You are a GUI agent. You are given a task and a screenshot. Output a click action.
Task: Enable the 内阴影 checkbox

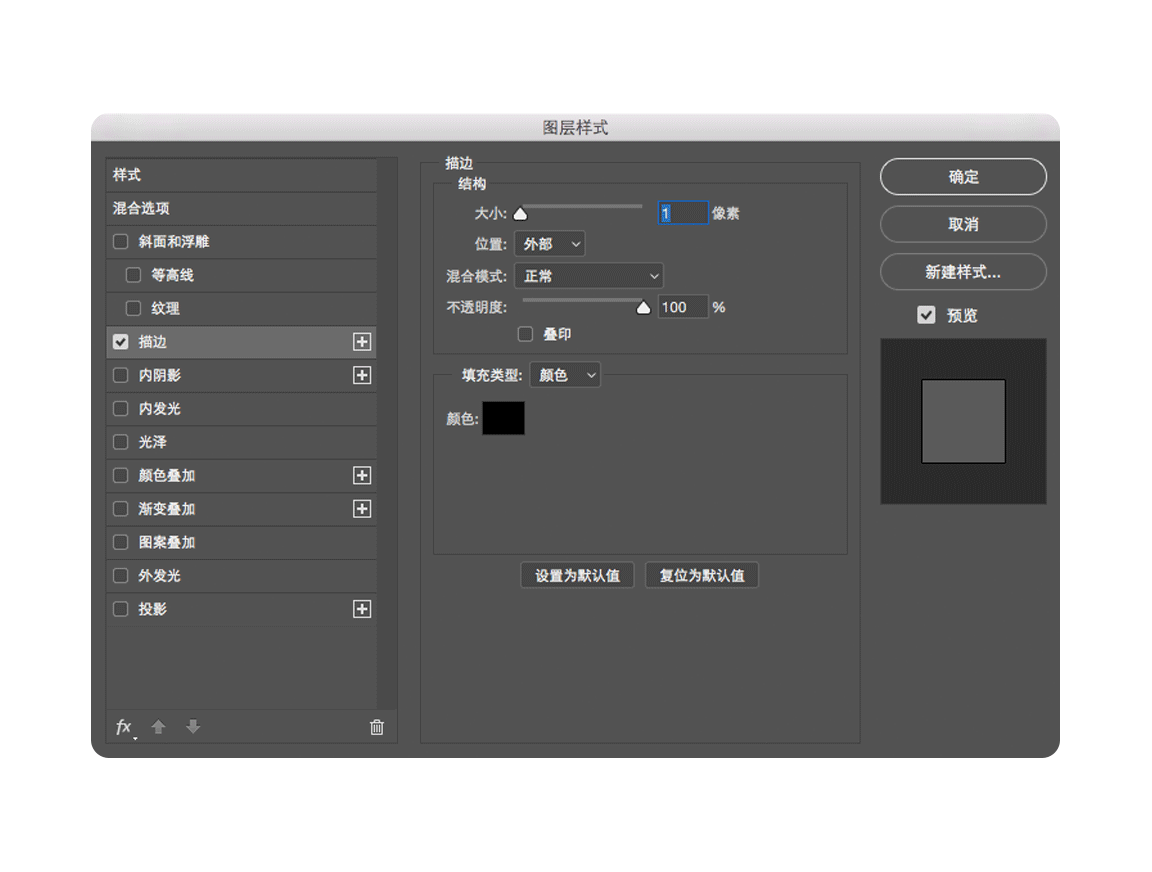120,375
